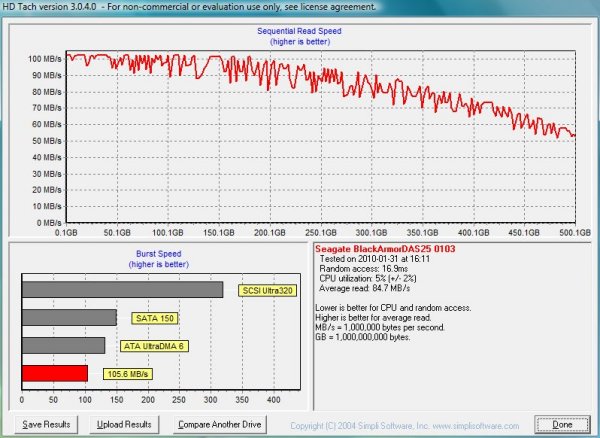Viewport: 600px width, 438px height.
Task: Open Upload Results
Action: point(124,424)
